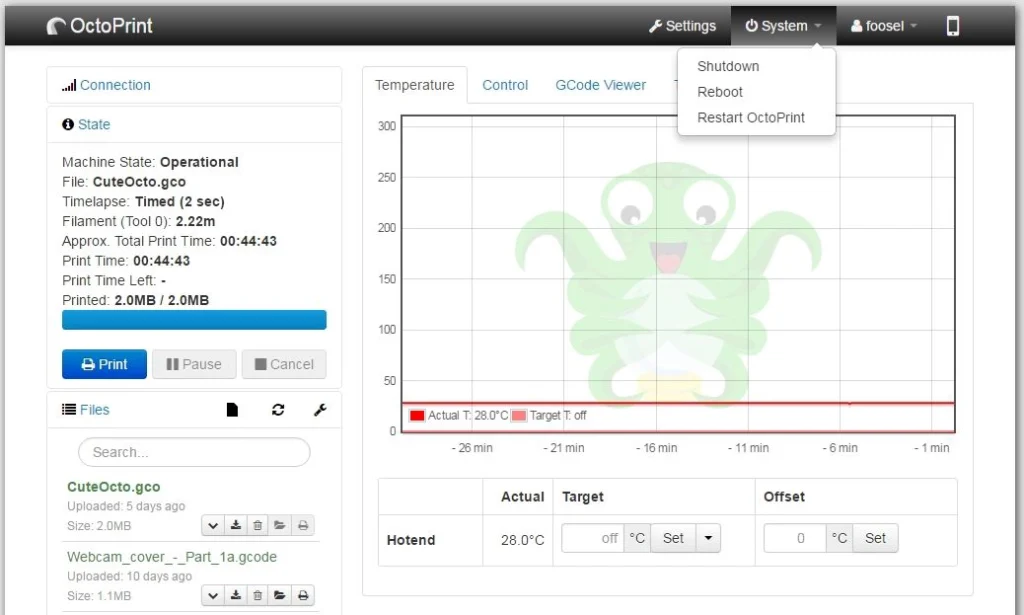Image resolution: width=1024 pixels, height=615 pixels.
Task: Click the Size: 1.1MB text
Action: point(99,596)
